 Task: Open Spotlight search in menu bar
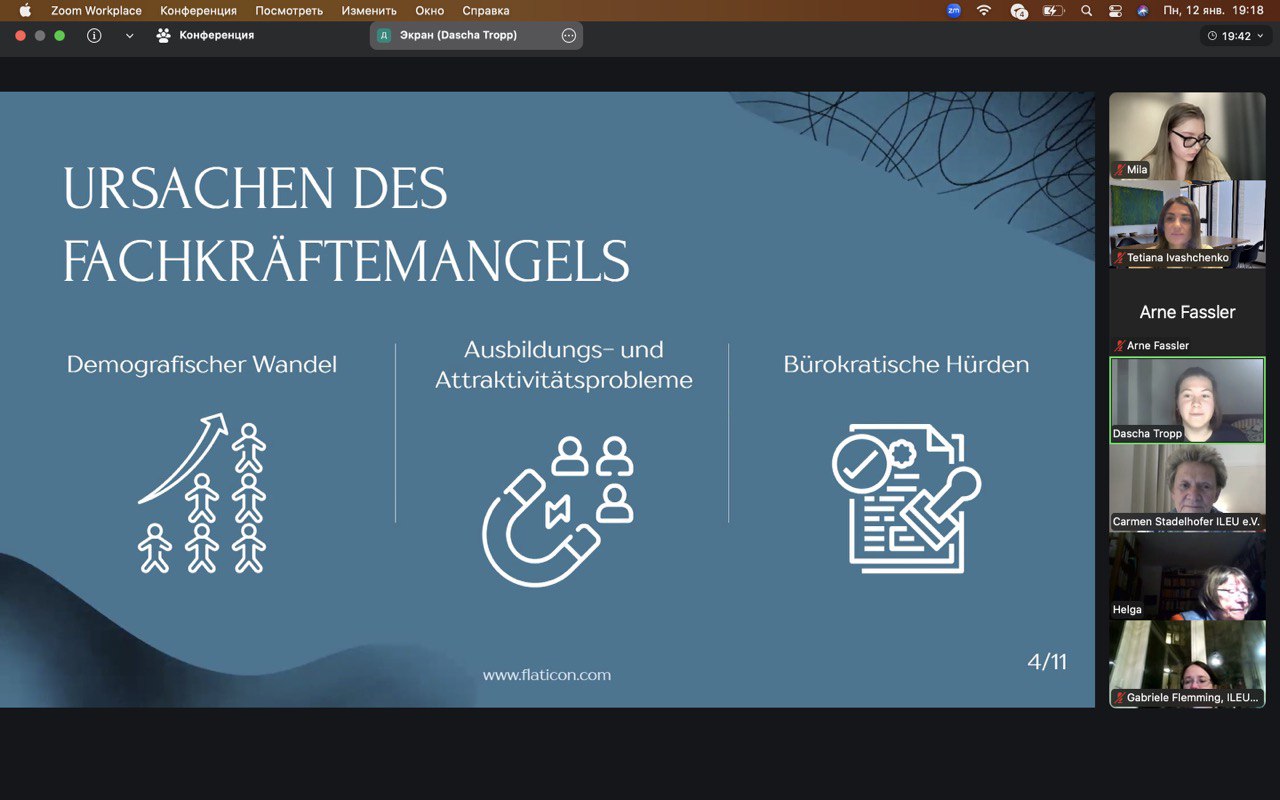(x=1086, y=11)
